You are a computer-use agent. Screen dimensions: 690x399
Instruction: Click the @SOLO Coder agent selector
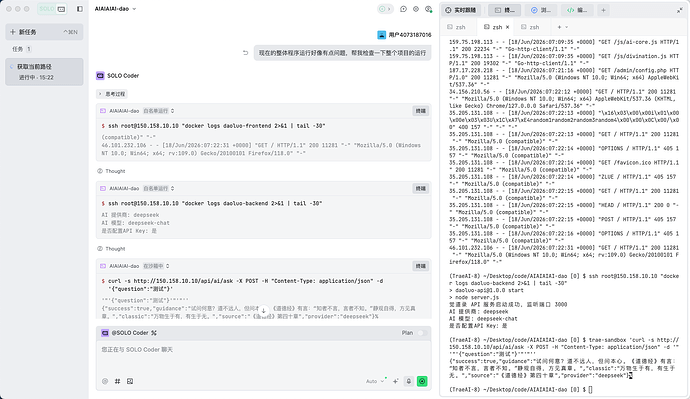(x=129, y=333)
